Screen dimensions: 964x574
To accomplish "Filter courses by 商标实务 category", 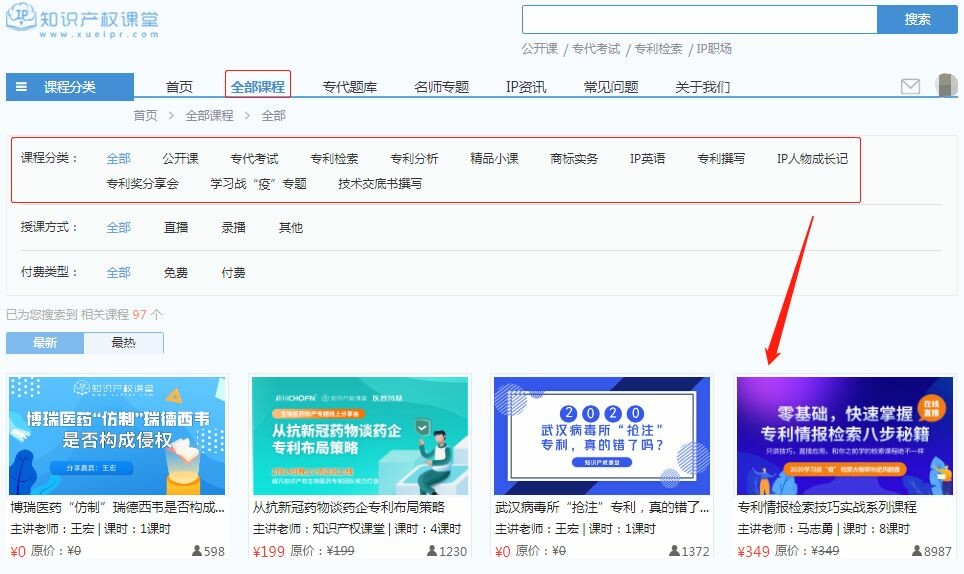I will tap(574, 159).
